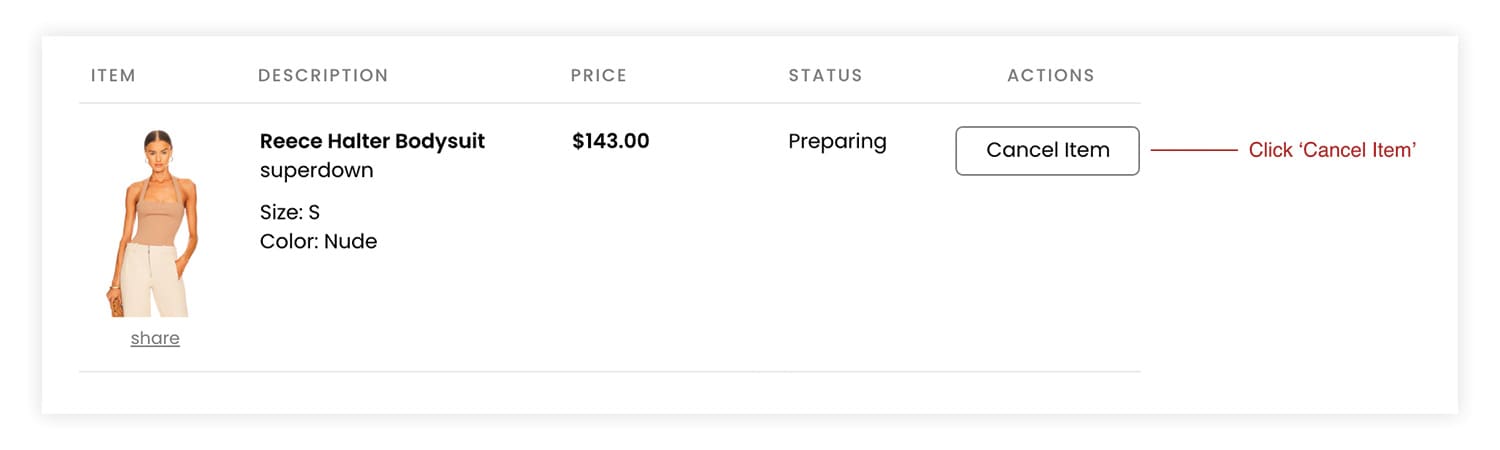Select the superdown brand name

(x=316, y=171)
